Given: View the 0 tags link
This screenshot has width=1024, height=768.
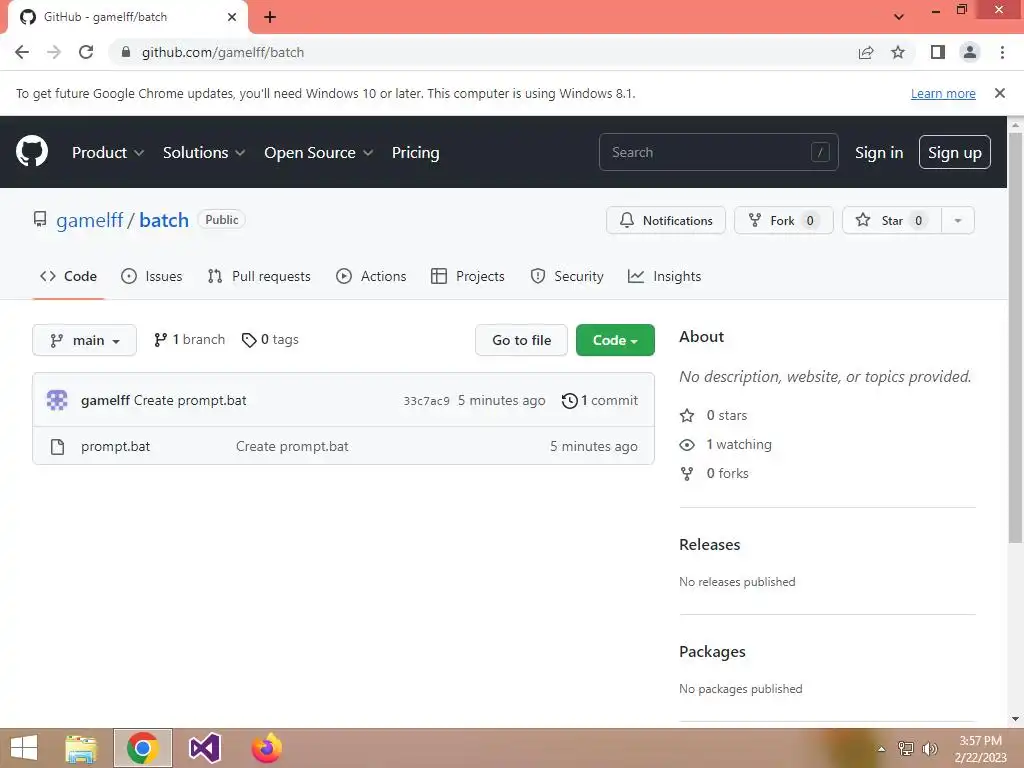Looking at the screenshot, I should [x=270, y=340].
